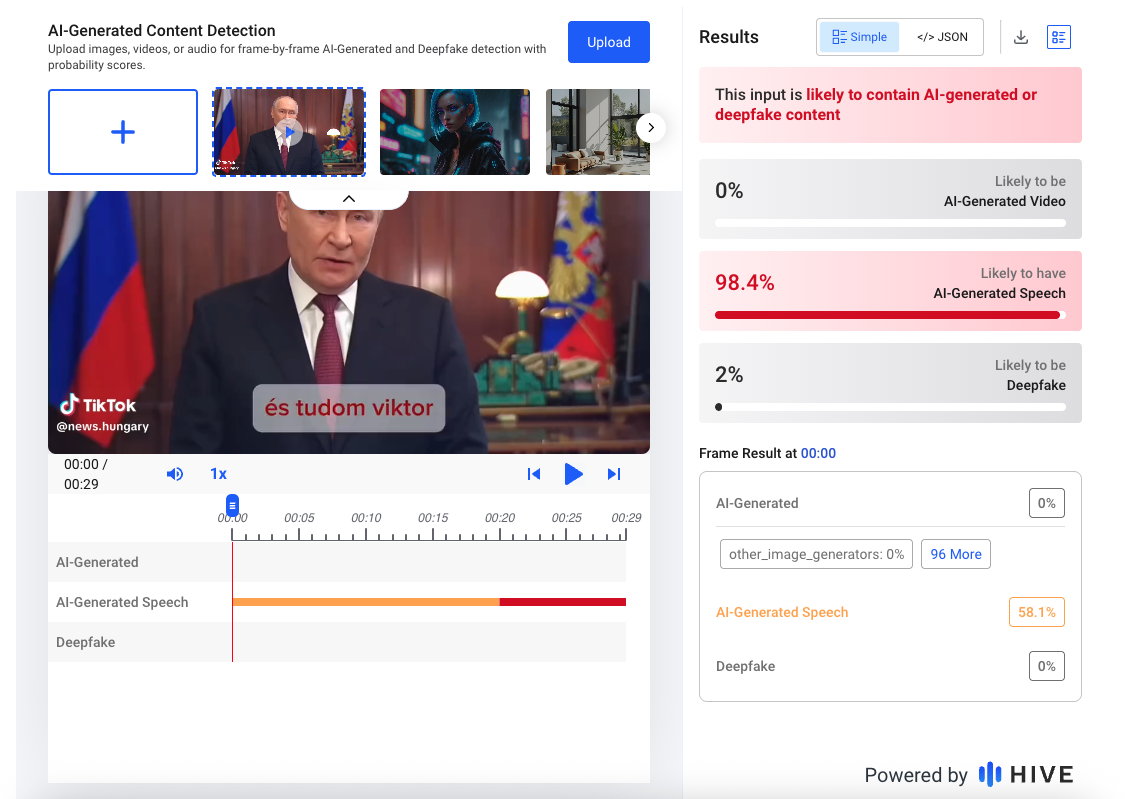Select the cyberpunk woman sample thumbnail

[455, 132]
